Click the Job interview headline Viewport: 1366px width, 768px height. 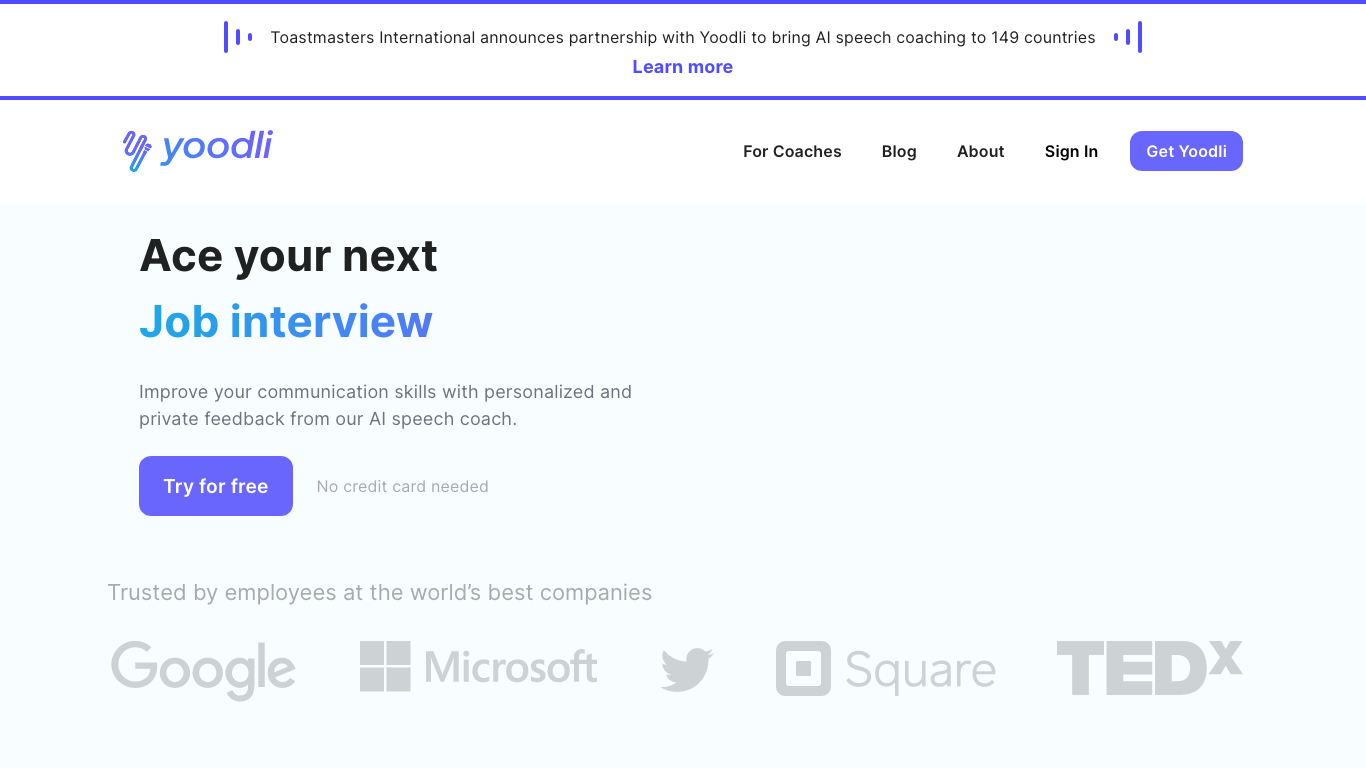coord(286,322)
